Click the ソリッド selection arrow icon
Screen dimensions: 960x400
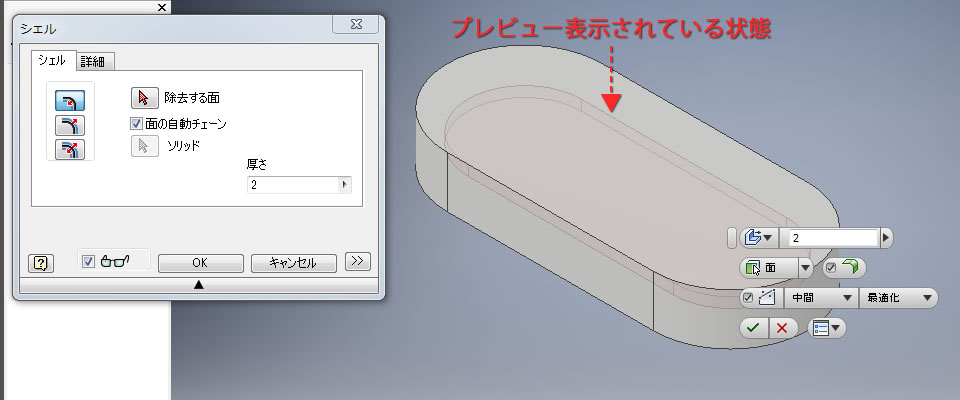pos(144,146)
